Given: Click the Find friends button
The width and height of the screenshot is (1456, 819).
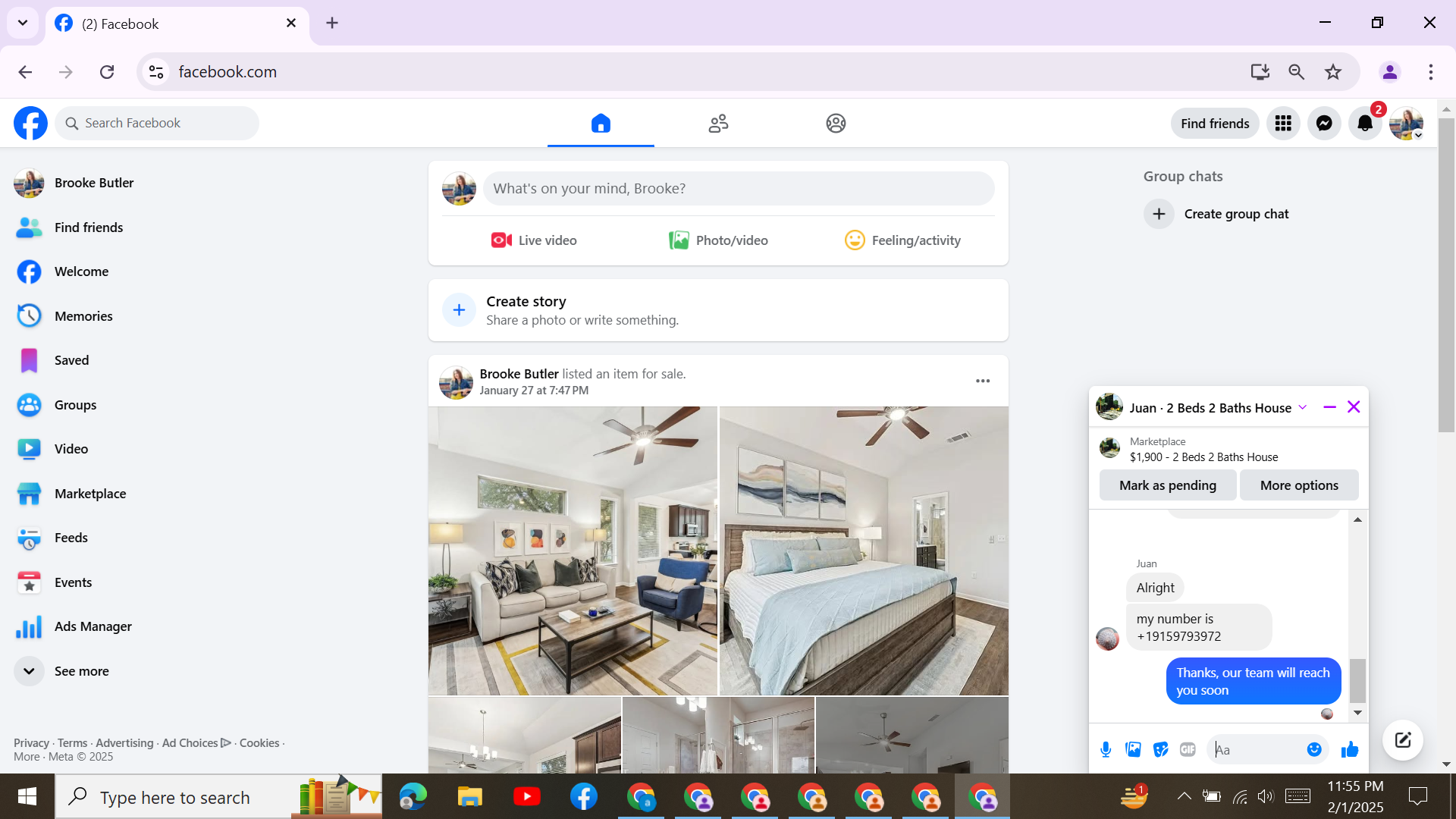Looking at the screenshot, I should click(1214, 124).
